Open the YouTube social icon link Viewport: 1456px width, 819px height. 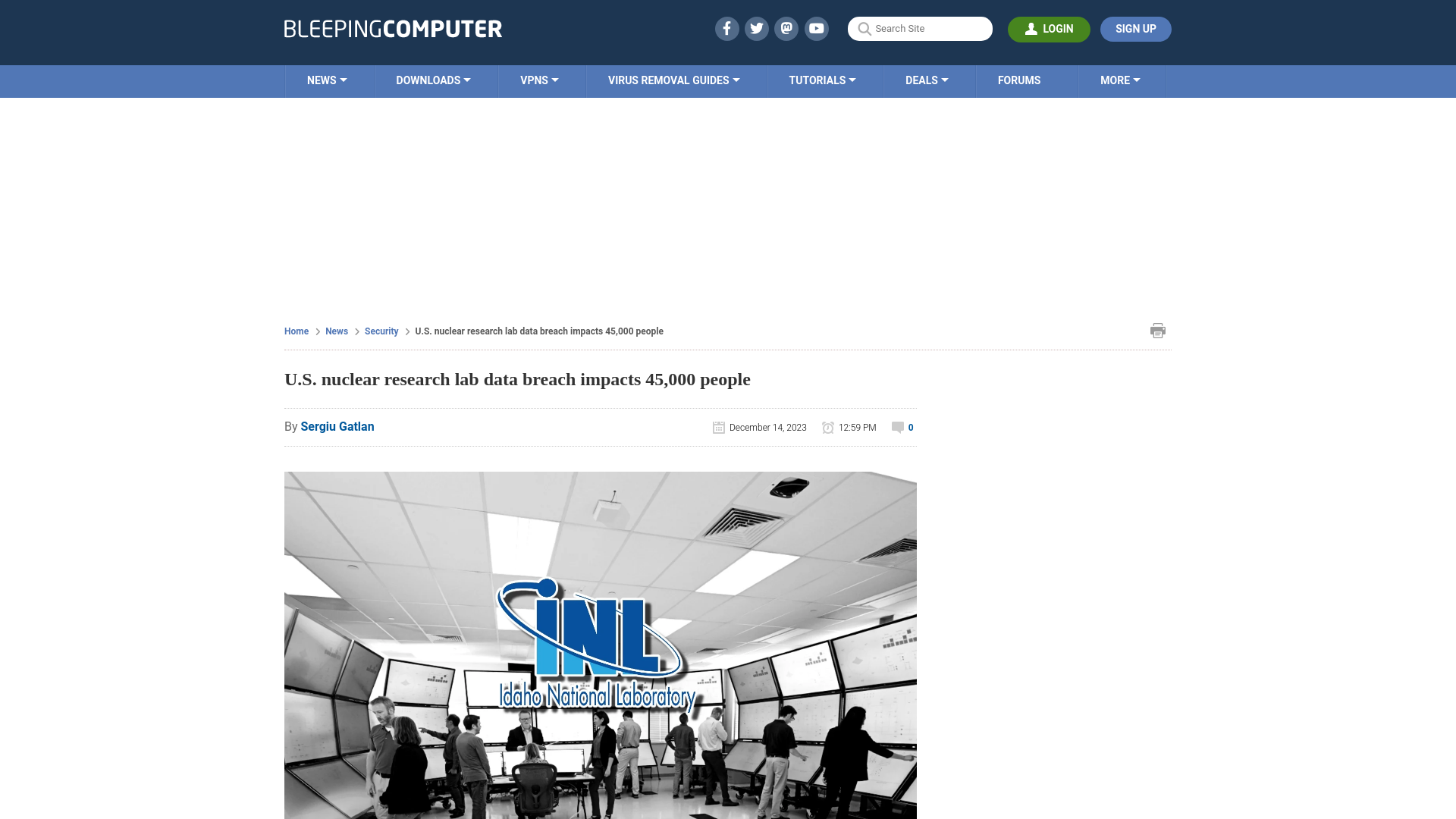pyautogui.click(x=817, y=28)
